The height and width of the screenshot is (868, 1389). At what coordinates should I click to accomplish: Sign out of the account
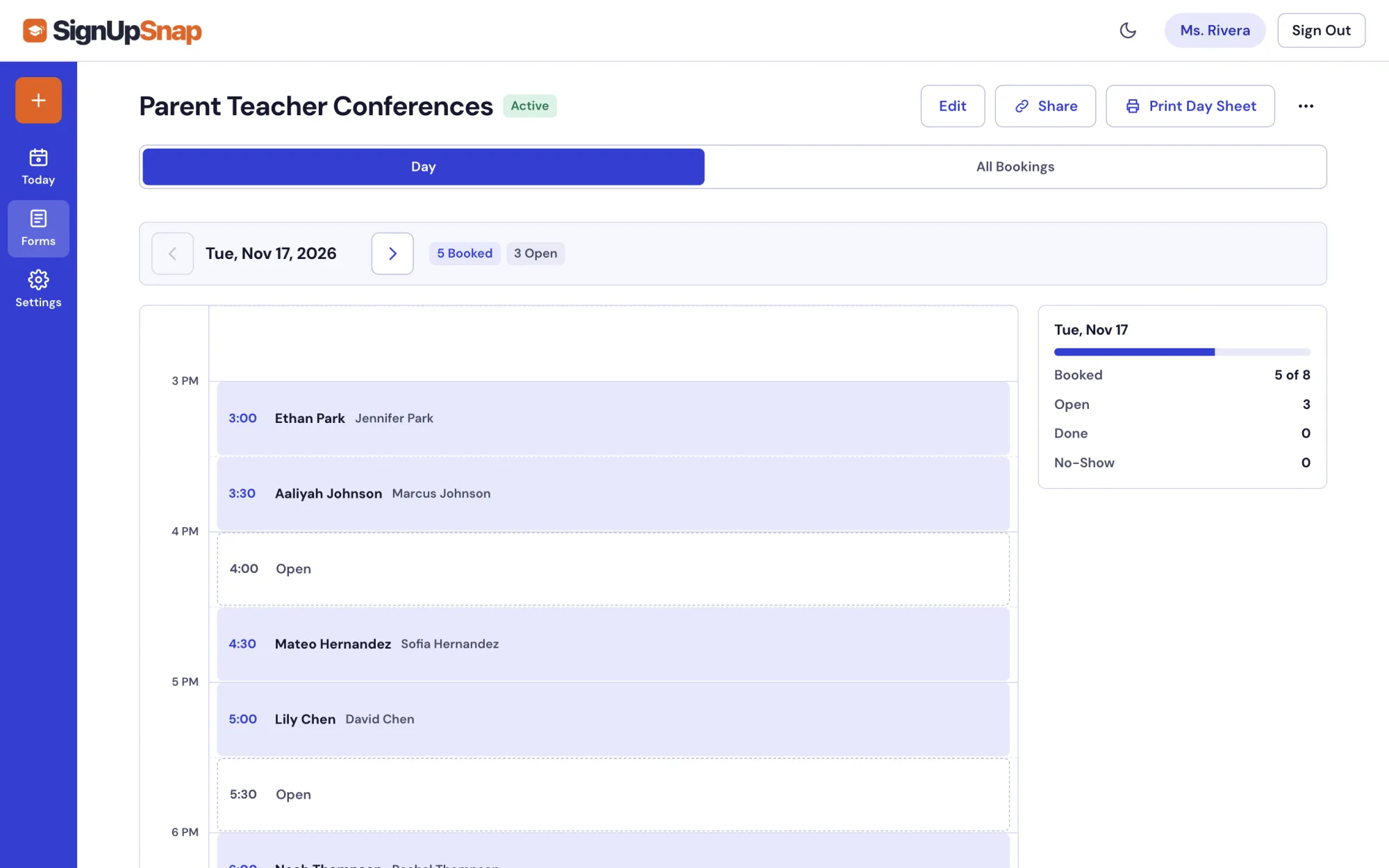tap(1321, 31)
